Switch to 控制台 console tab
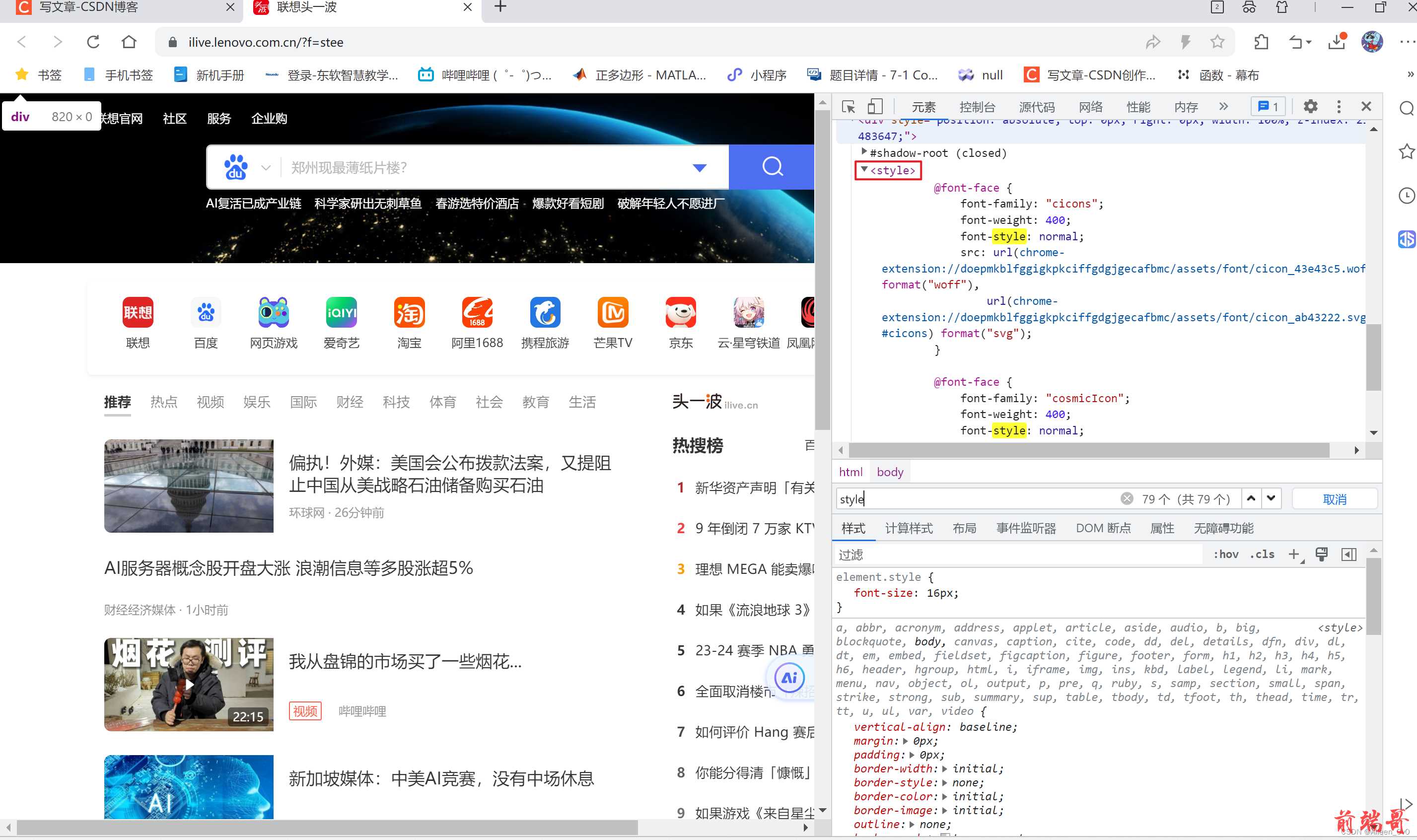This screenshot has height=840, width=1417. (x=977, y=107)
